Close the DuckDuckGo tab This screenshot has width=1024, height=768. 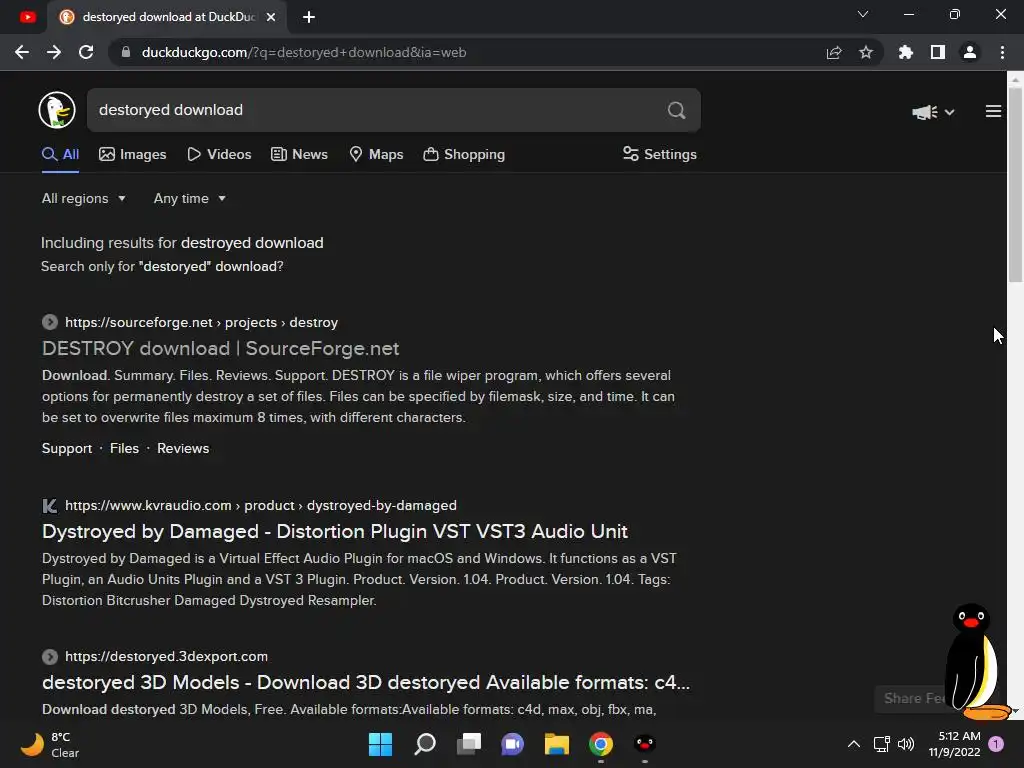pyautogui.click(x=271, y=17)
